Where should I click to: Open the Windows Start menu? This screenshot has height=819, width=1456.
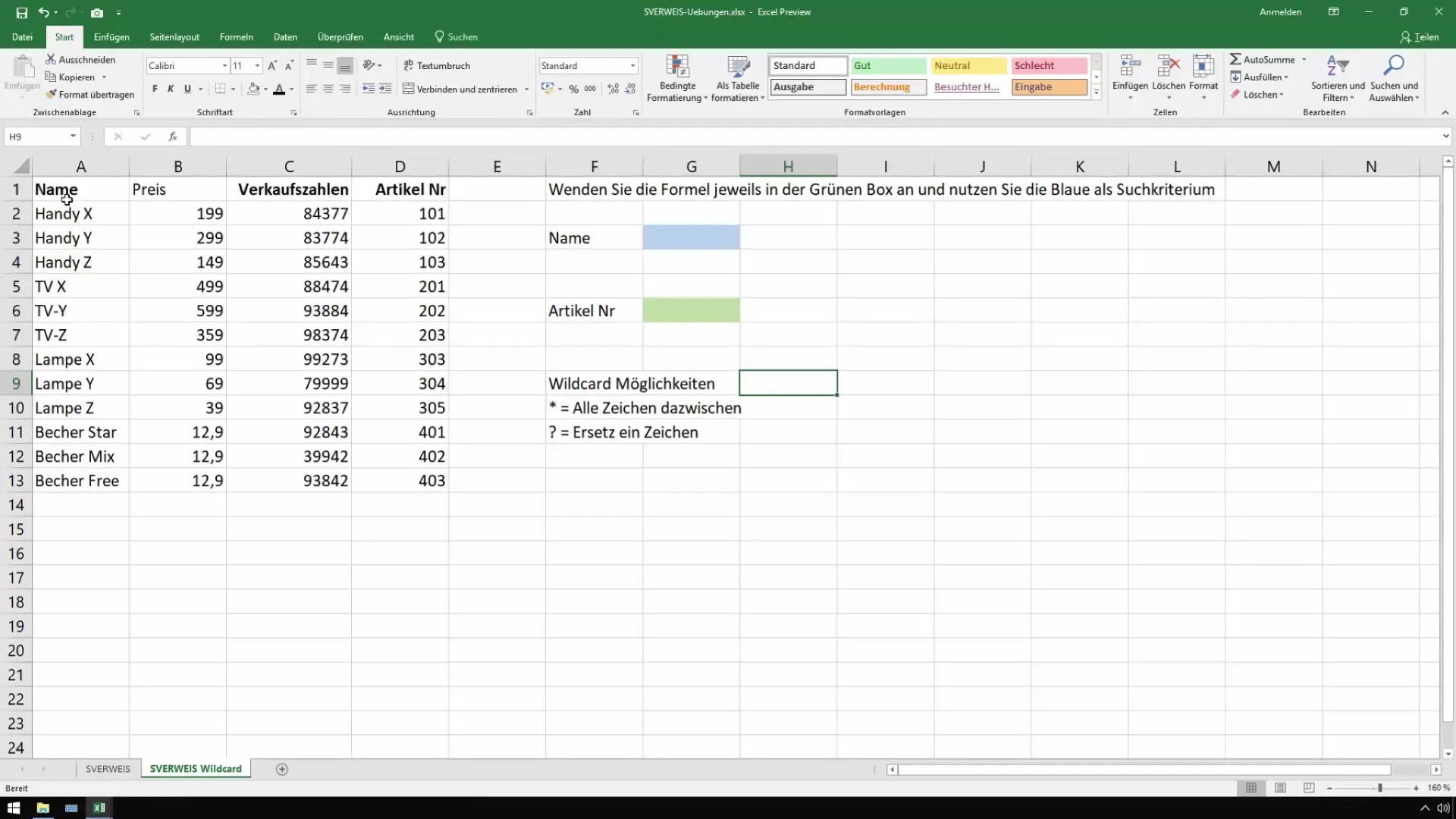(14, 808)
